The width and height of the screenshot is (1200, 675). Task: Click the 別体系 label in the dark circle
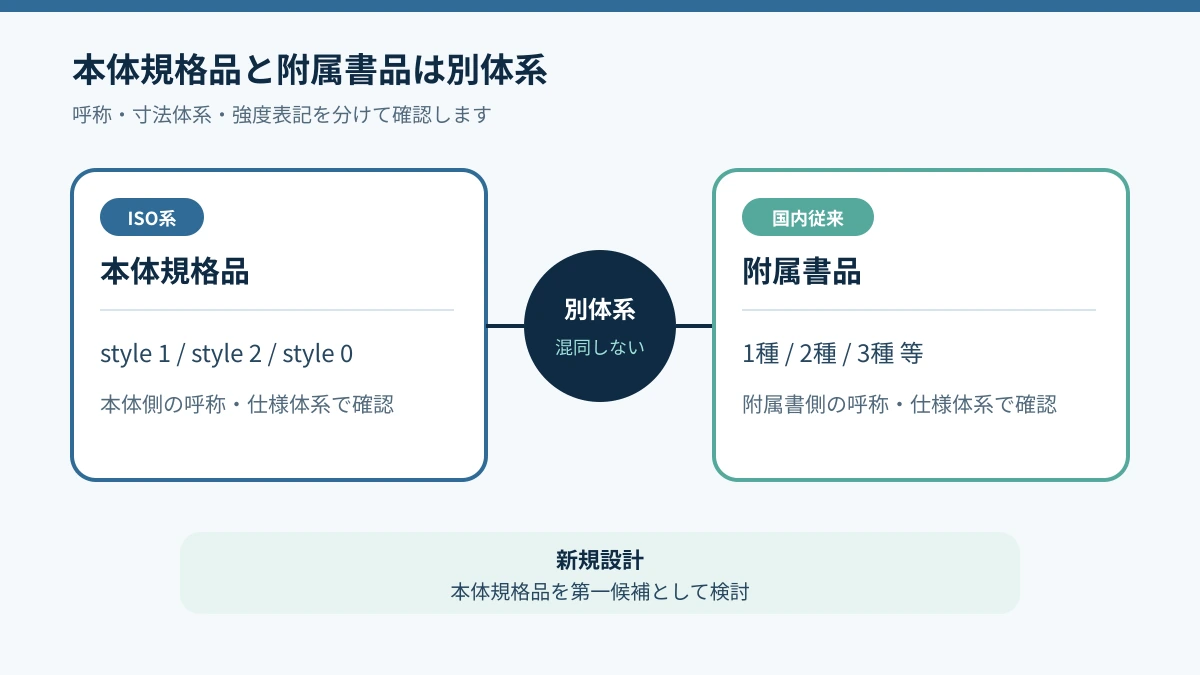click(600, 310)
